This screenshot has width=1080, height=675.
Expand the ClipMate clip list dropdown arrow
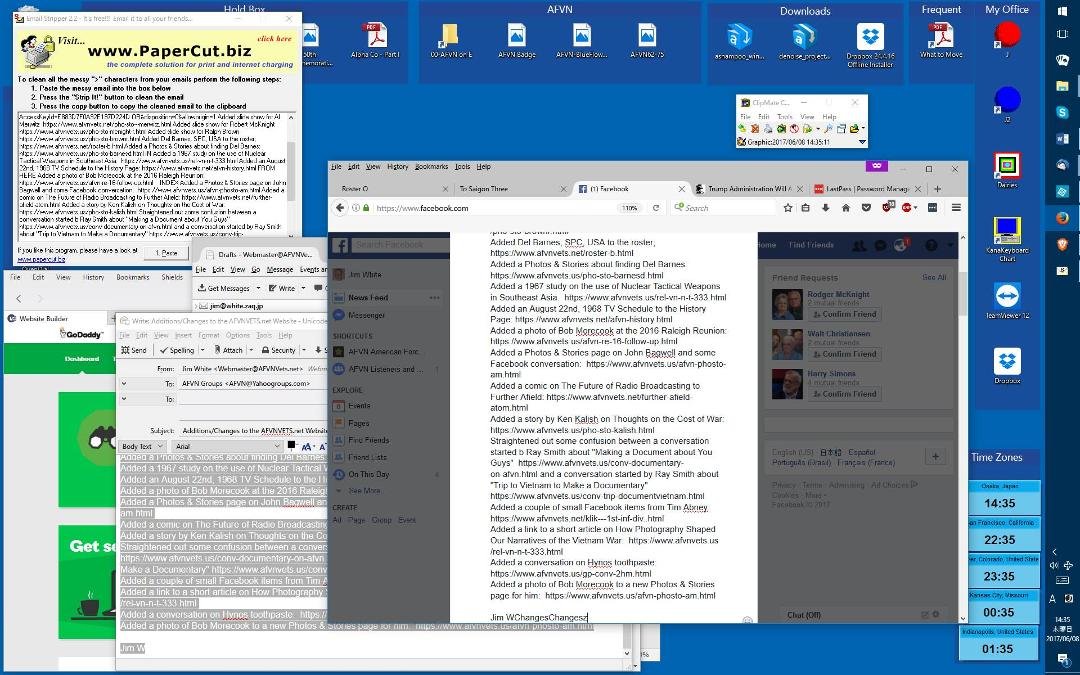(862, 142)
